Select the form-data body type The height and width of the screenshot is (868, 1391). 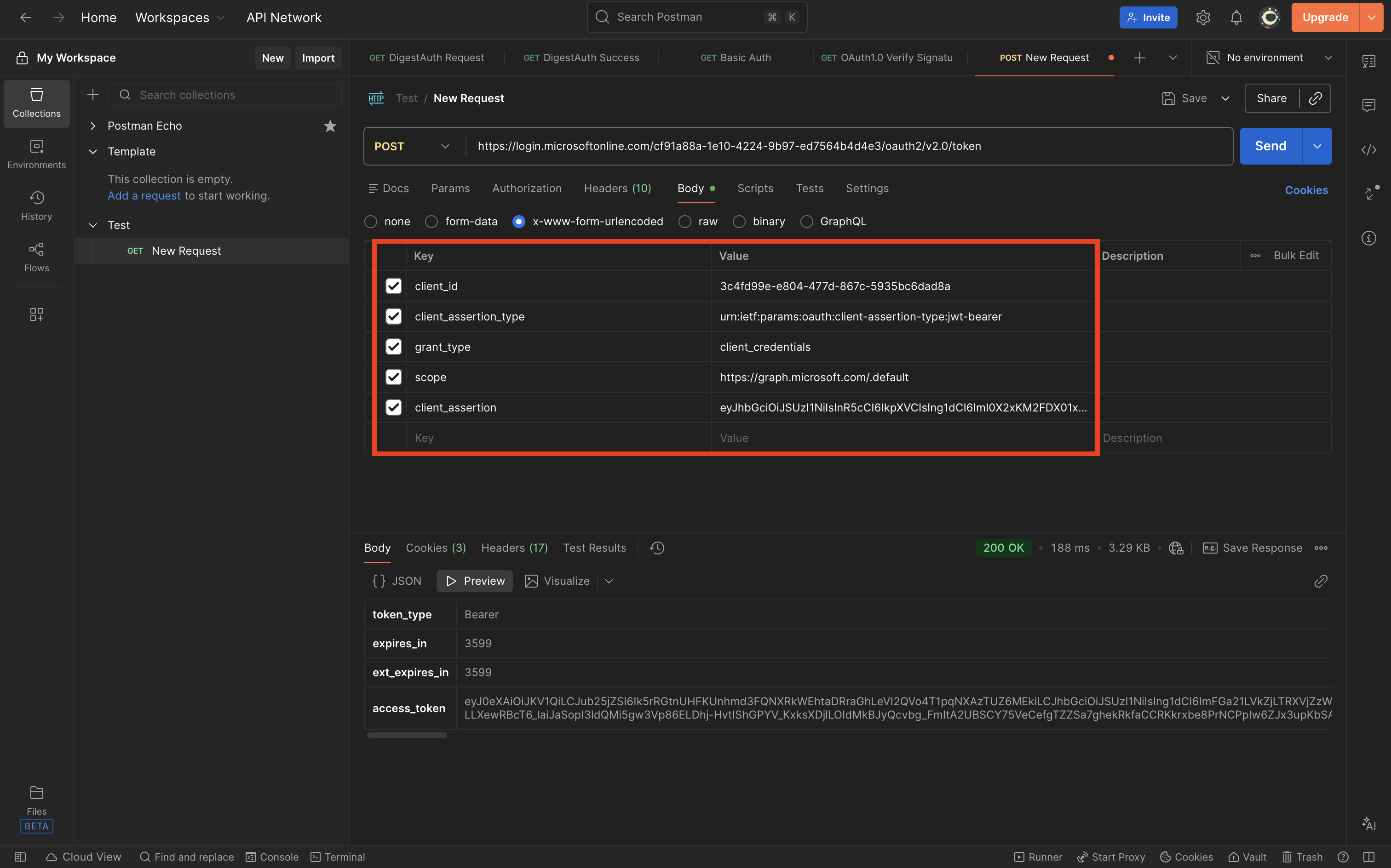pyautogui.click(x=431, y=222)
